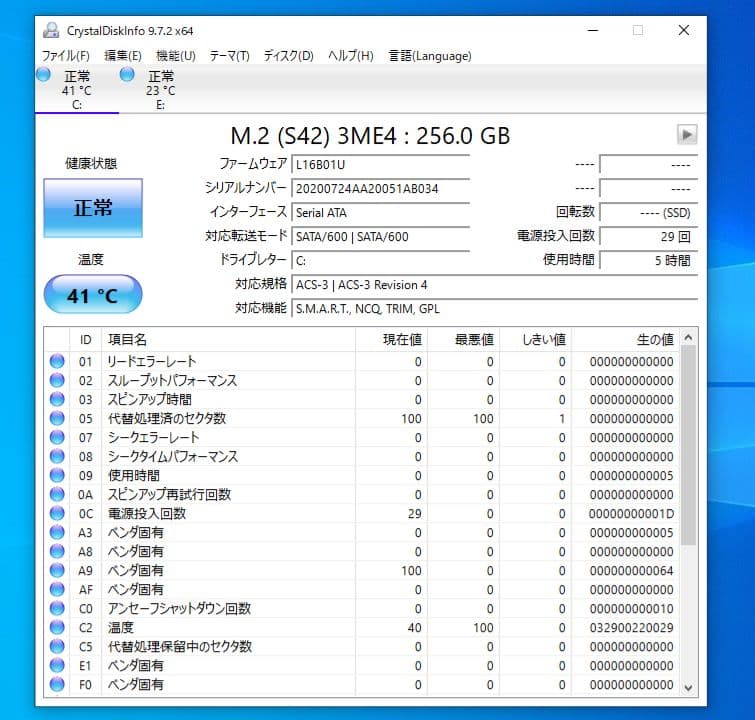Click status icon for ID AF row
The height and width of the screenshot is (720, 755).
pyautogui.click(x=57, y=589)
